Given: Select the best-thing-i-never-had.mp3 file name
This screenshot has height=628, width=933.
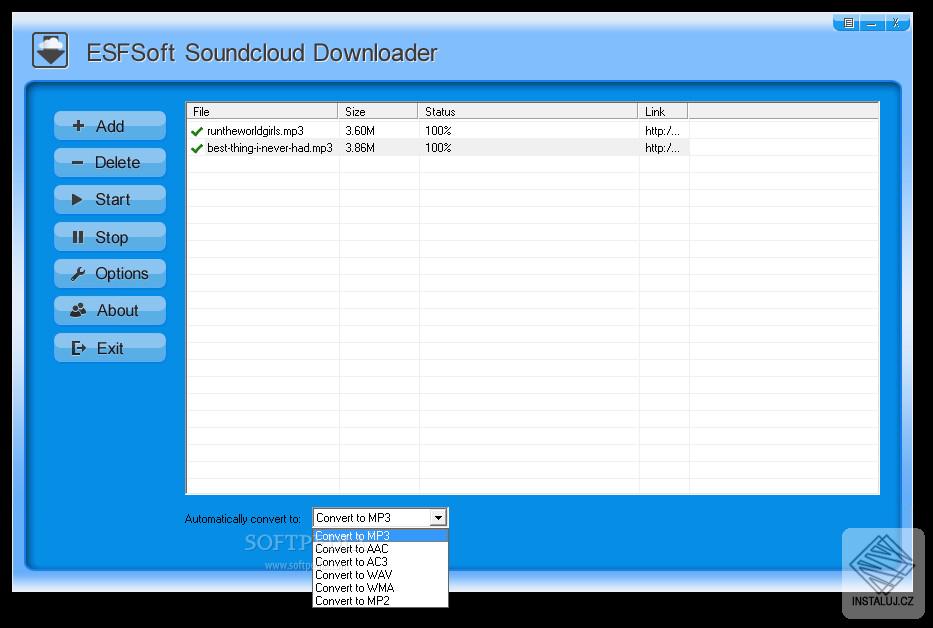Looking at the screenshot, I should [x=270, y=148].
